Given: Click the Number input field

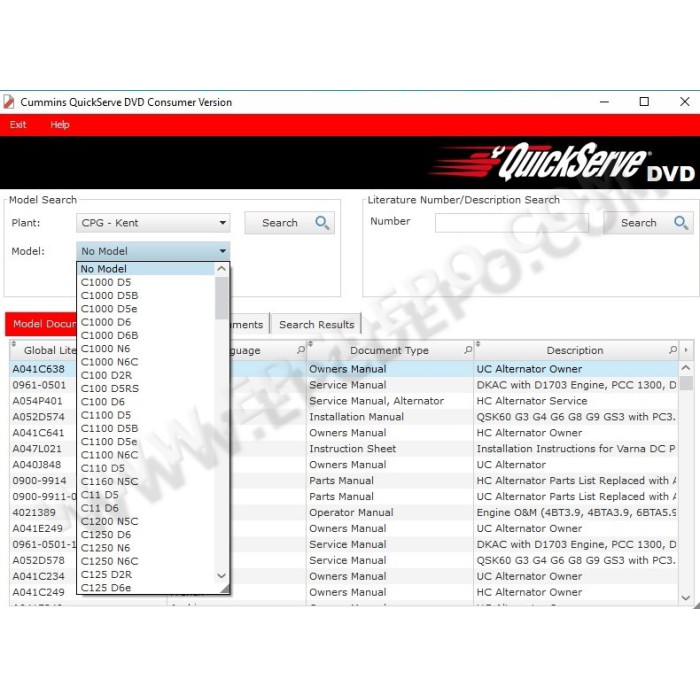Looking at the screenshot, I should coord(512,223).
